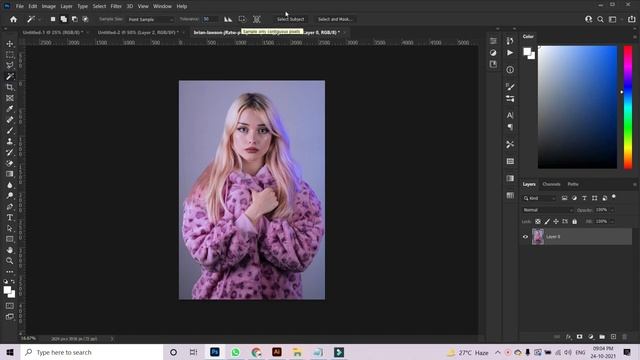Screen dimensions: 640x360
Task: Pick a color in the color field
Action: coord(577,107)
